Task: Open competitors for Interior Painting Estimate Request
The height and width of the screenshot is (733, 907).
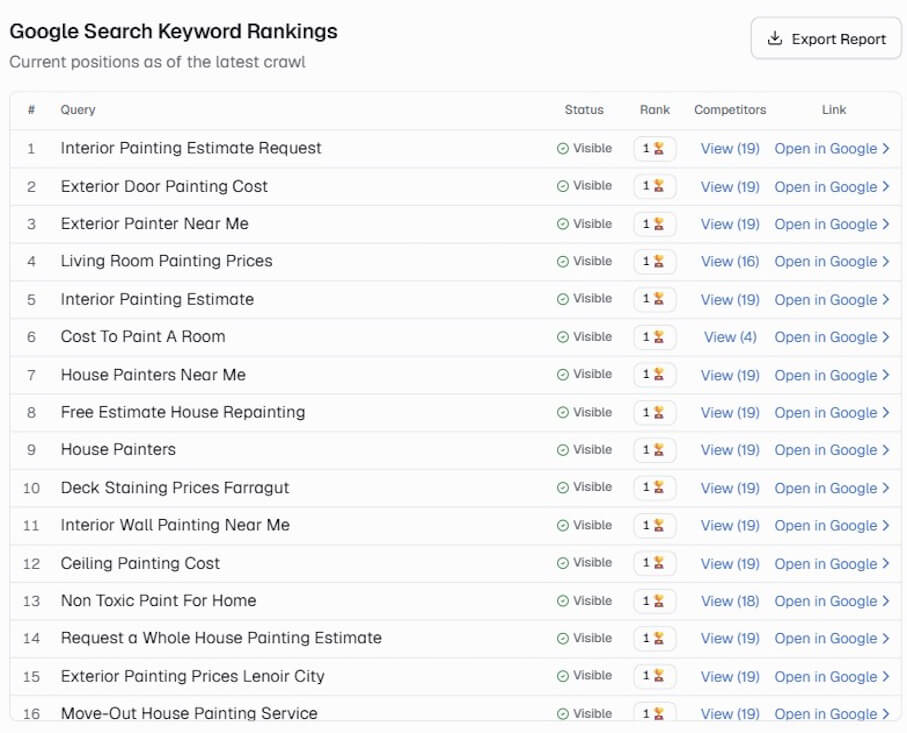Action: 730,149
